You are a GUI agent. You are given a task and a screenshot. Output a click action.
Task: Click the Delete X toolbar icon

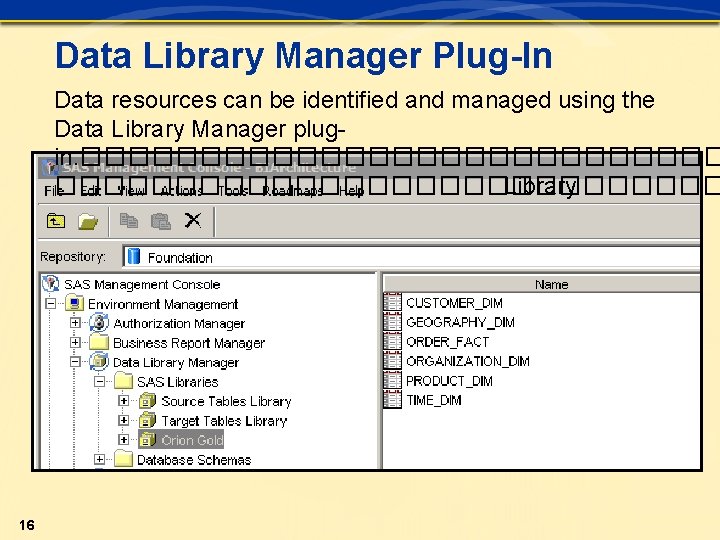pyautogui.click(x=193, y=220)
